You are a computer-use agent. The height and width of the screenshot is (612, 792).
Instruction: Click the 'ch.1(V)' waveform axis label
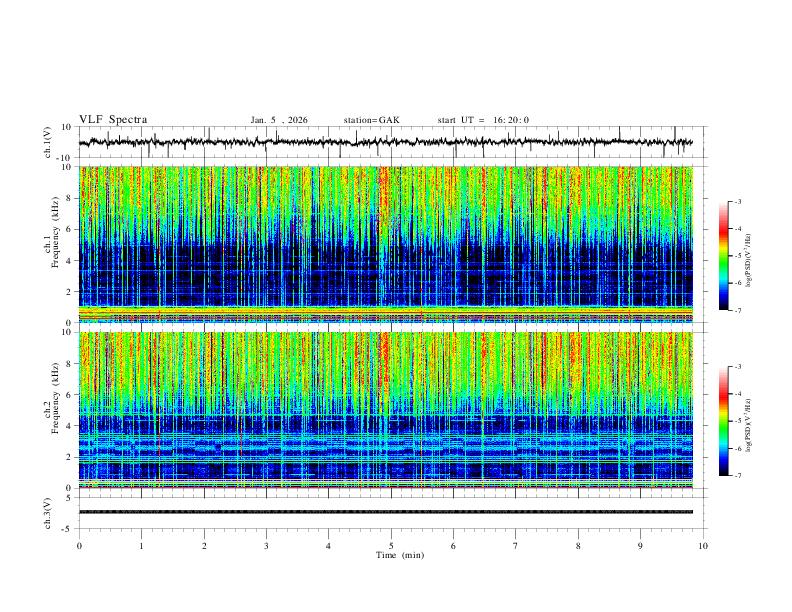click(48, 142)
